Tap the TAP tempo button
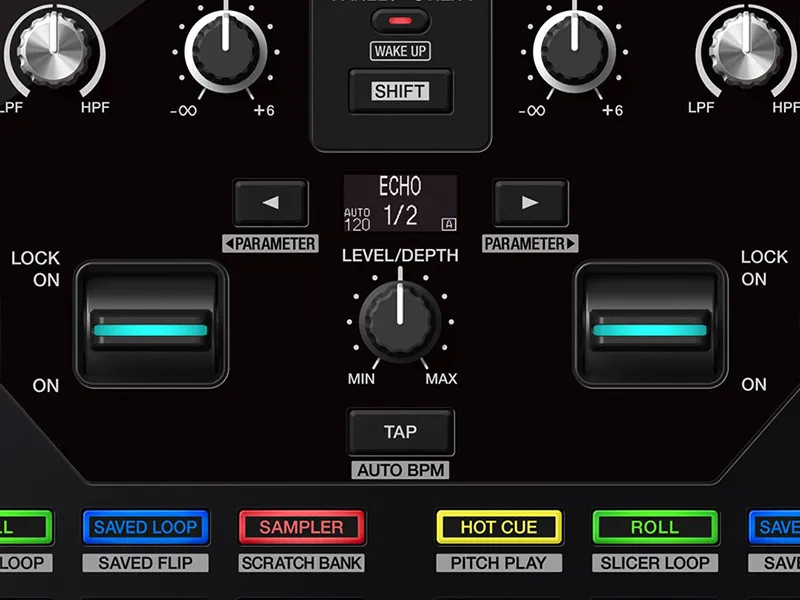Viewport: 800px width, 600px height. pos(401,432)
